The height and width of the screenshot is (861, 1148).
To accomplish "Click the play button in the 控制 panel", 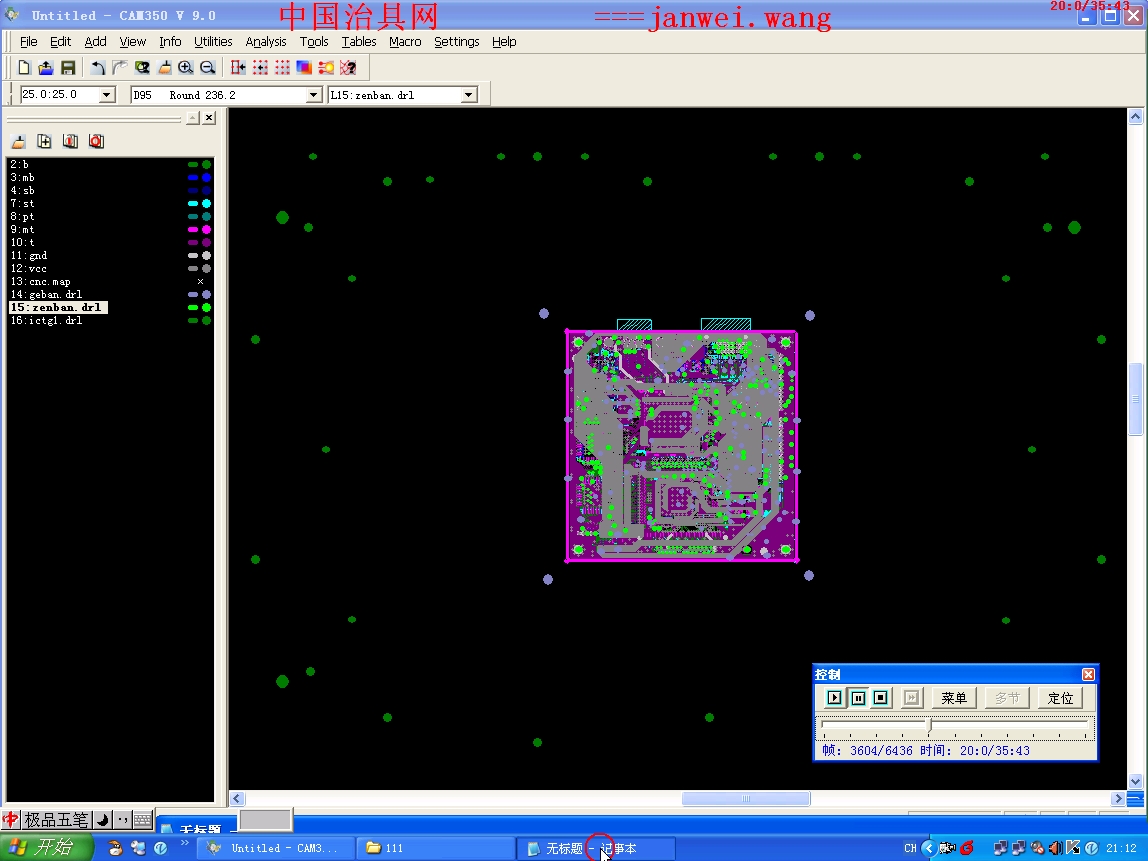I will (x=834, y=698).
